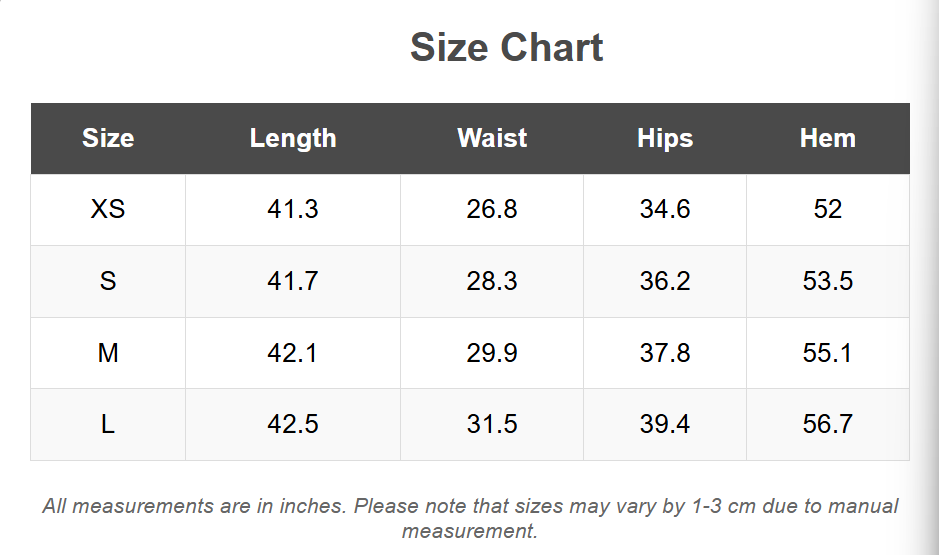Select the L waist value 31.5
The width and height of the screenshot is (939, 555).
point(492,424)
